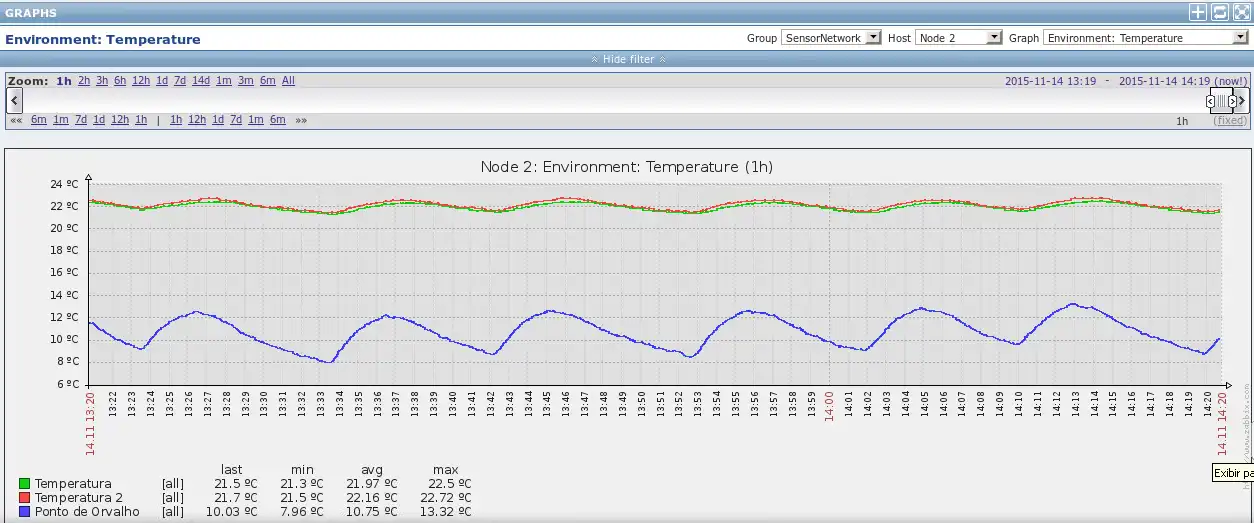1254x523 pixels.
Task: Click the start date 2015-11-14 13:19
Action: (x=1051, y=81)
